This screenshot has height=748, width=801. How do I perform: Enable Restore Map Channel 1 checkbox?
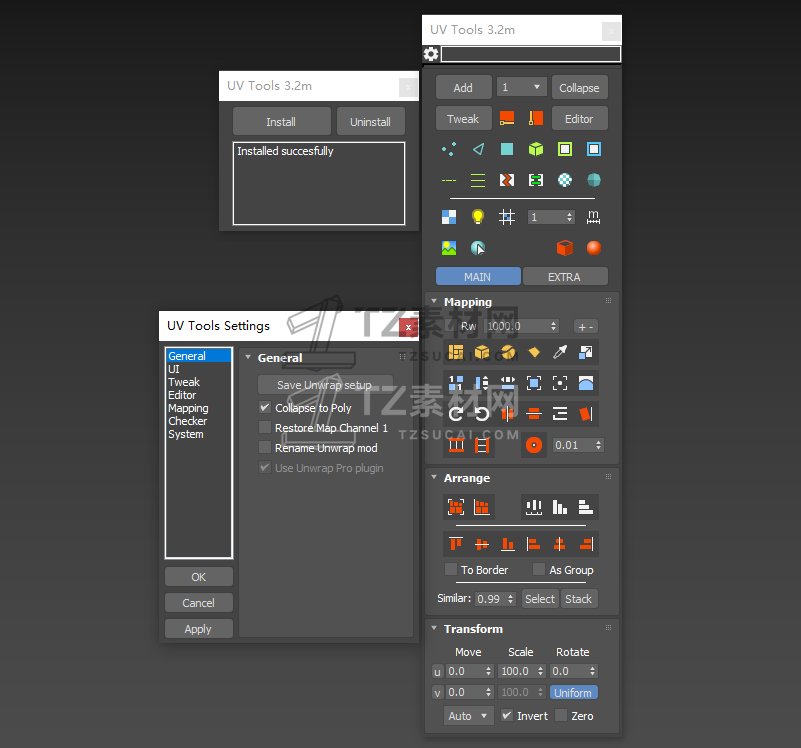point(265,428)
